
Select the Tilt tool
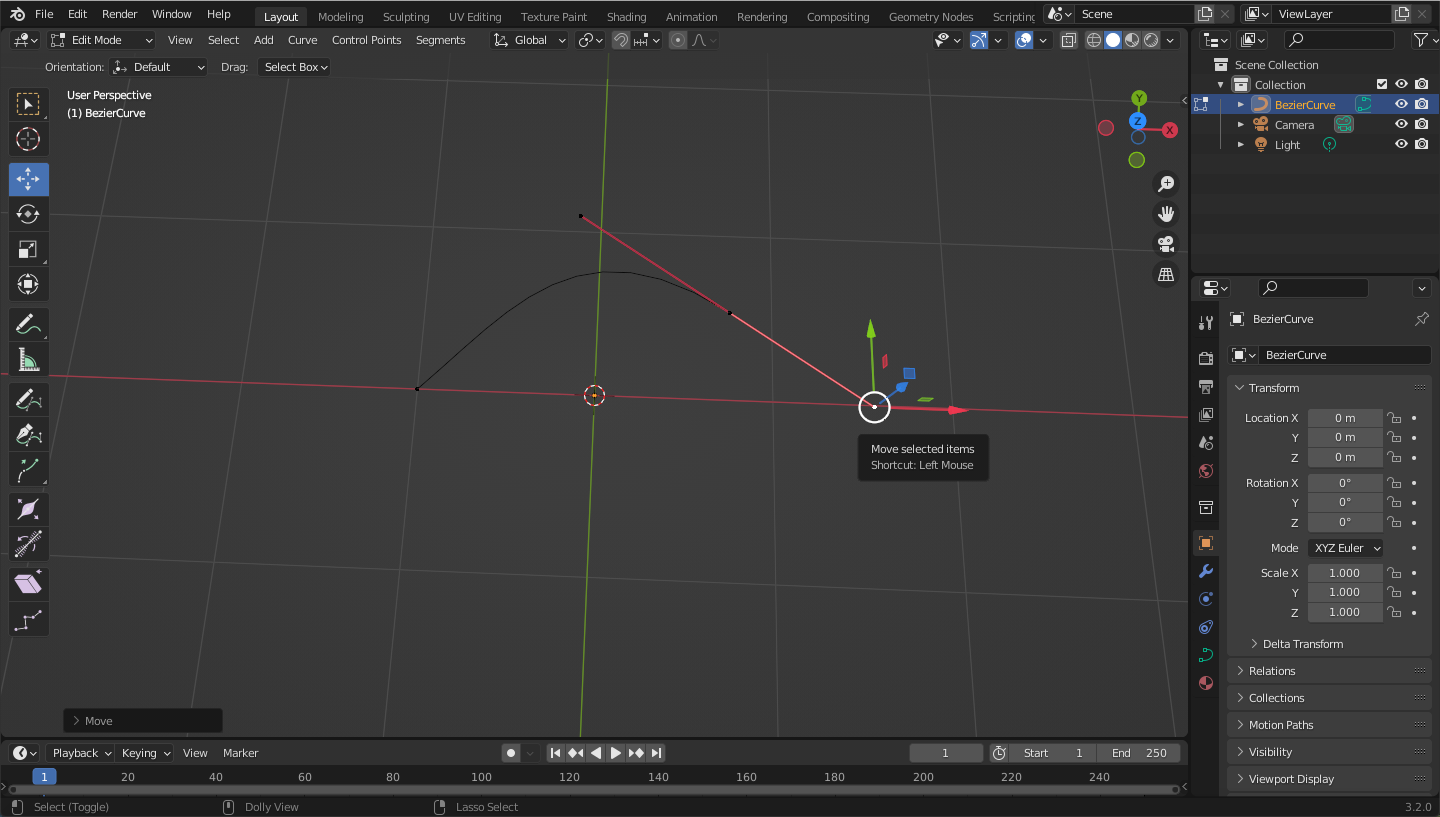click(x=28, y=545)
